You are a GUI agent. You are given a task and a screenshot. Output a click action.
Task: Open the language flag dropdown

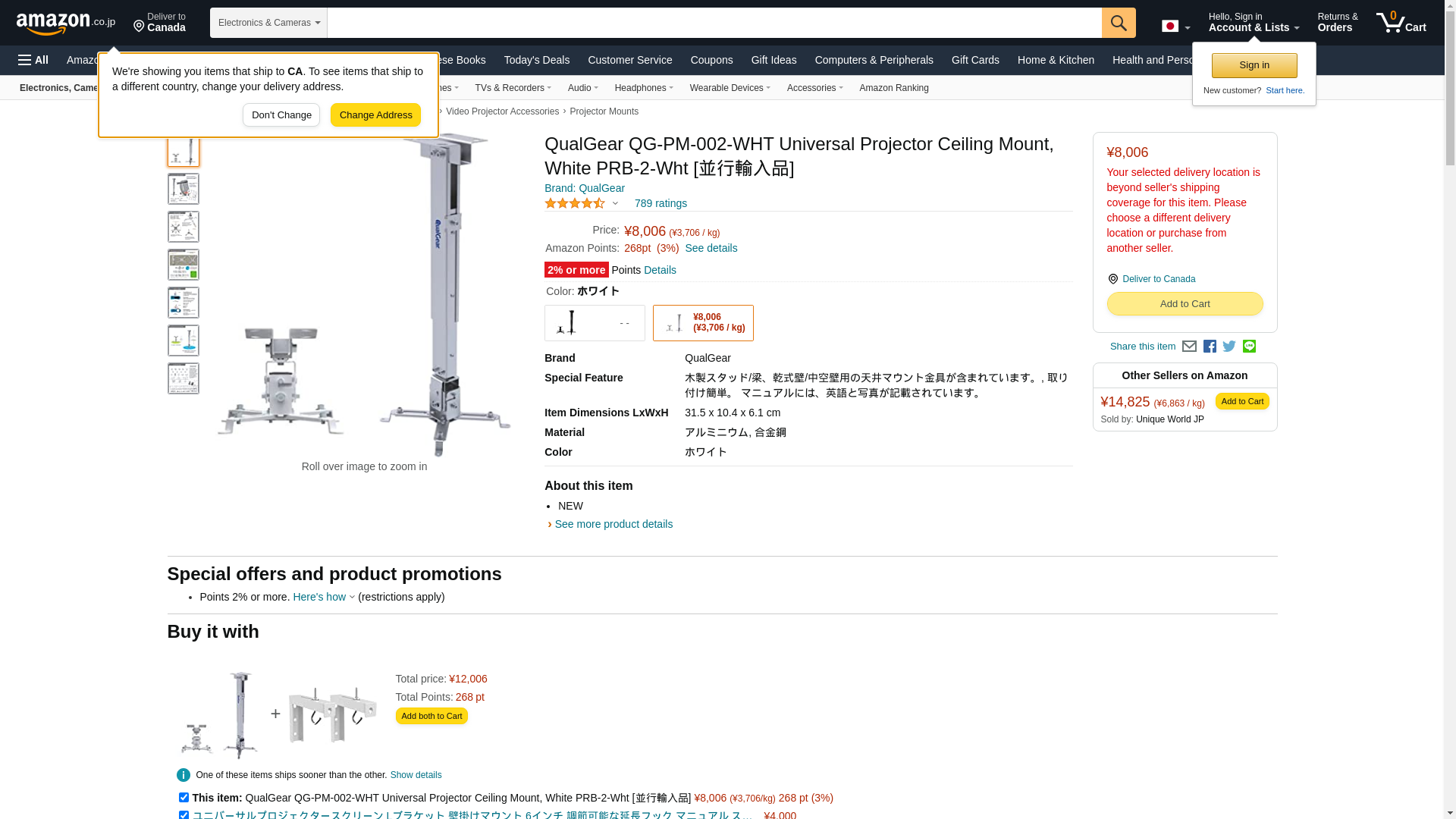1175,27
